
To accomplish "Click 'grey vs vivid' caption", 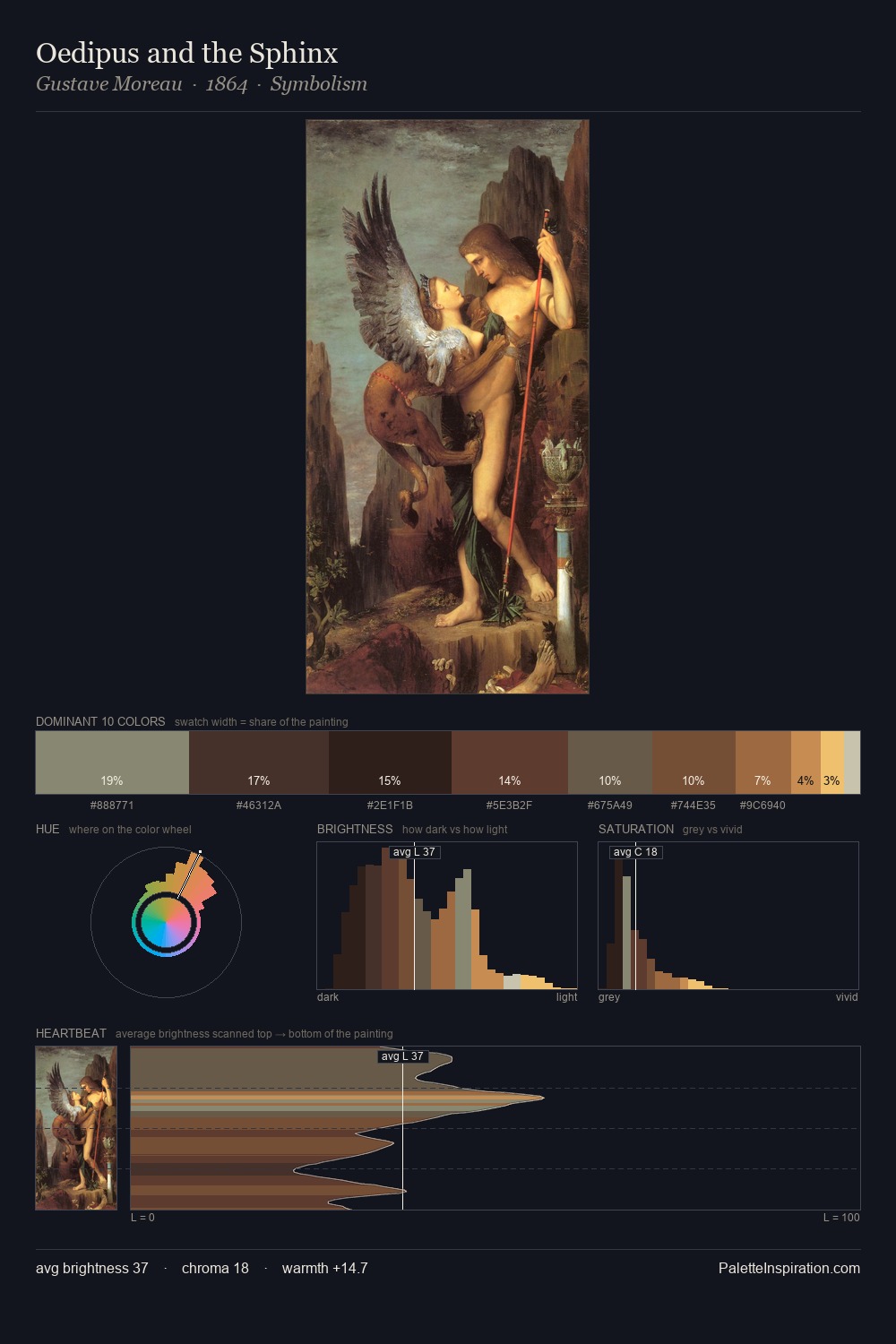I will 712,830.
